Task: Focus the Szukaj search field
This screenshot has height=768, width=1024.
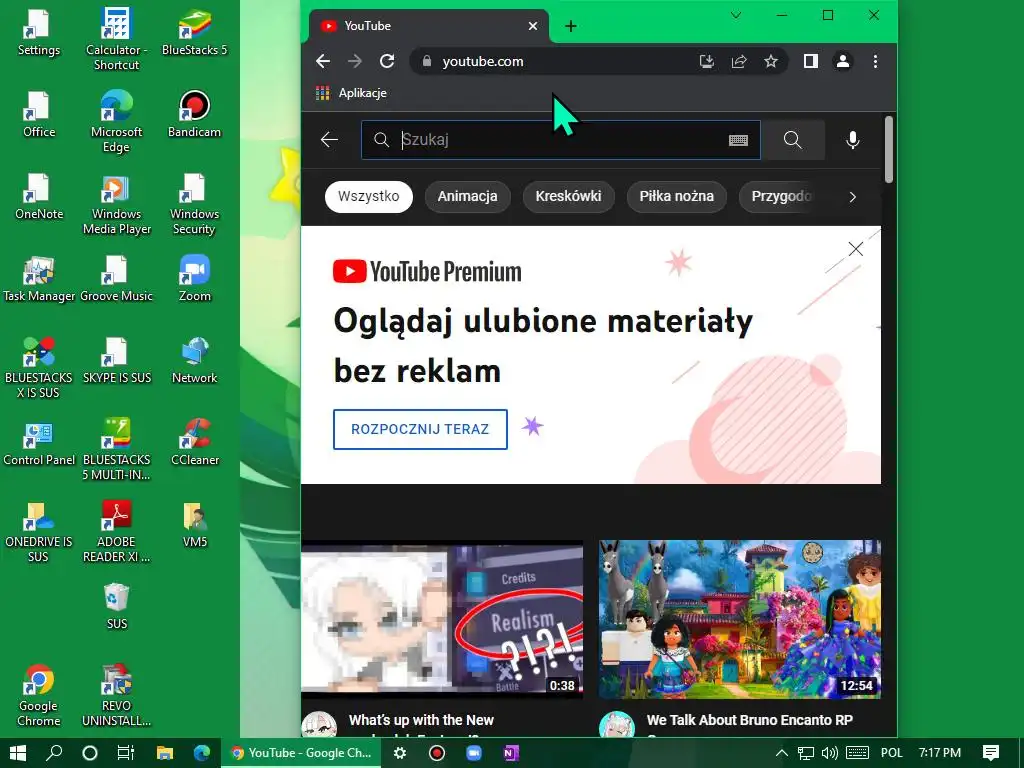Action: tap(560, 140)
